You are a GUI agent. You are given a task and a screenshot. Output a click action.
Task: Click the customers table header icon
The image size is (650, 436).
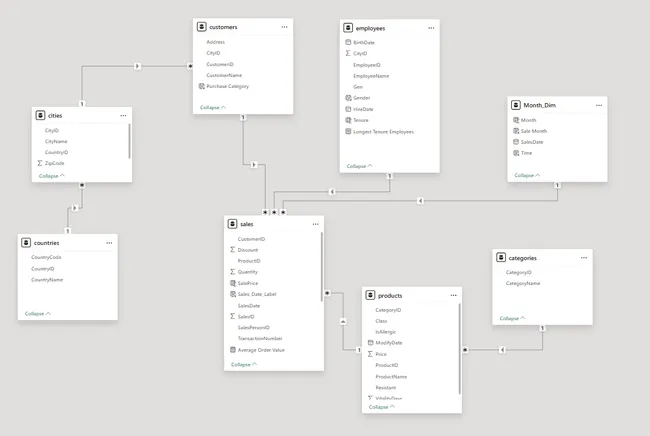pos(201,27)
